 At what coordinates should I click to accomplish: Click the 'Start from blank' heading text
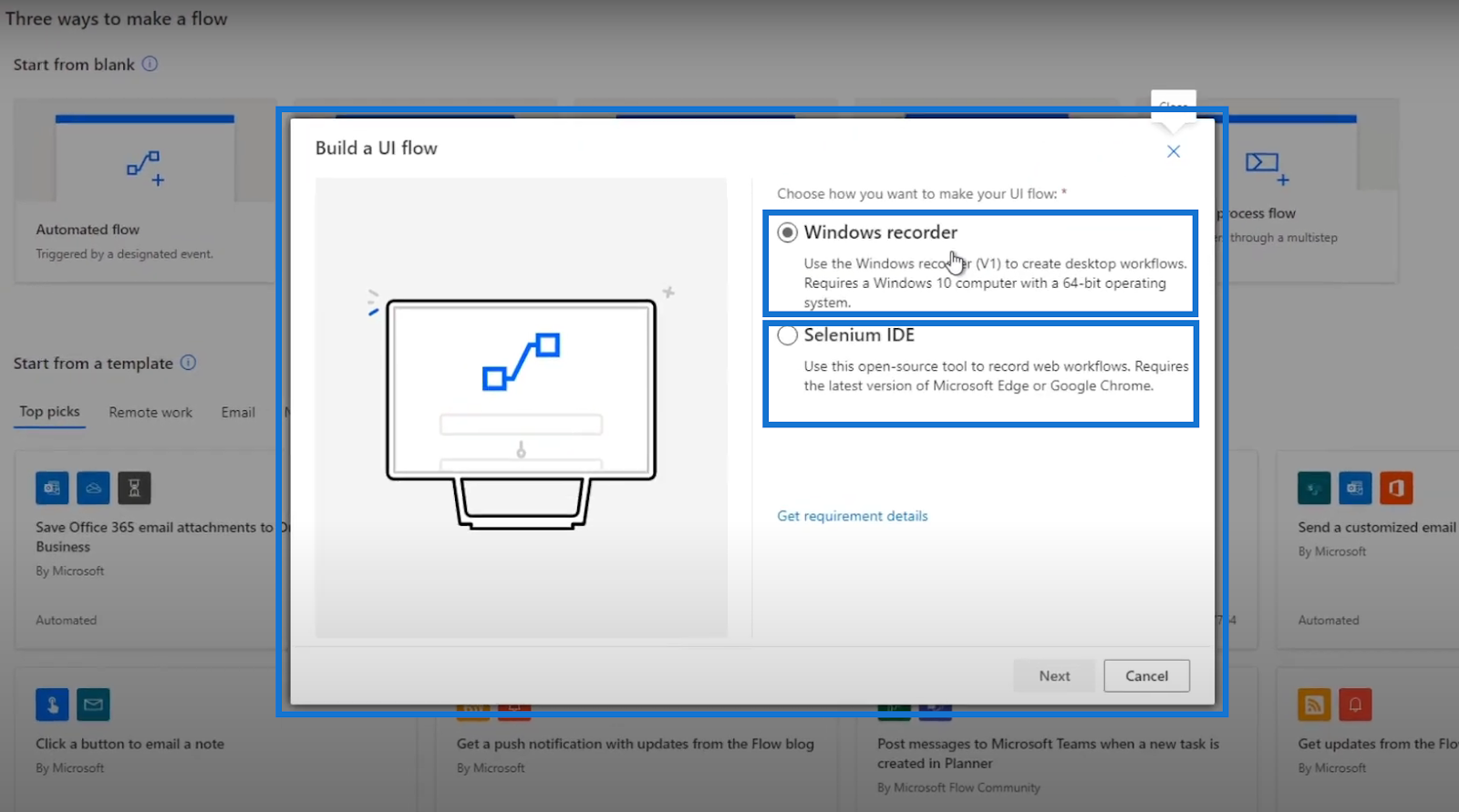pos(74,65)
